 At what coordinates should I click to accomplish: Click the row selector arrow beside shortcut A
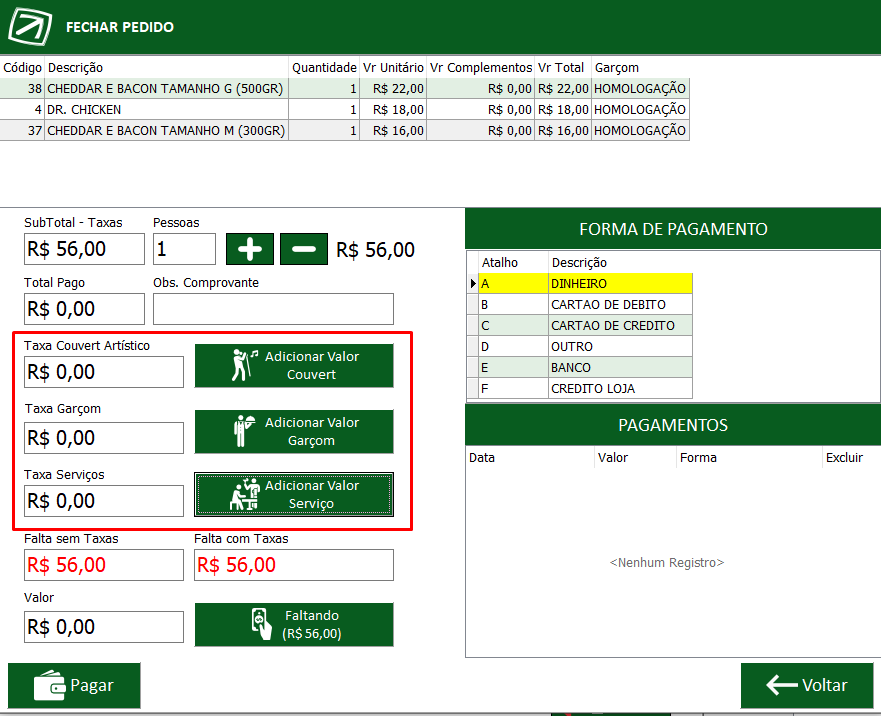(473, 284)
